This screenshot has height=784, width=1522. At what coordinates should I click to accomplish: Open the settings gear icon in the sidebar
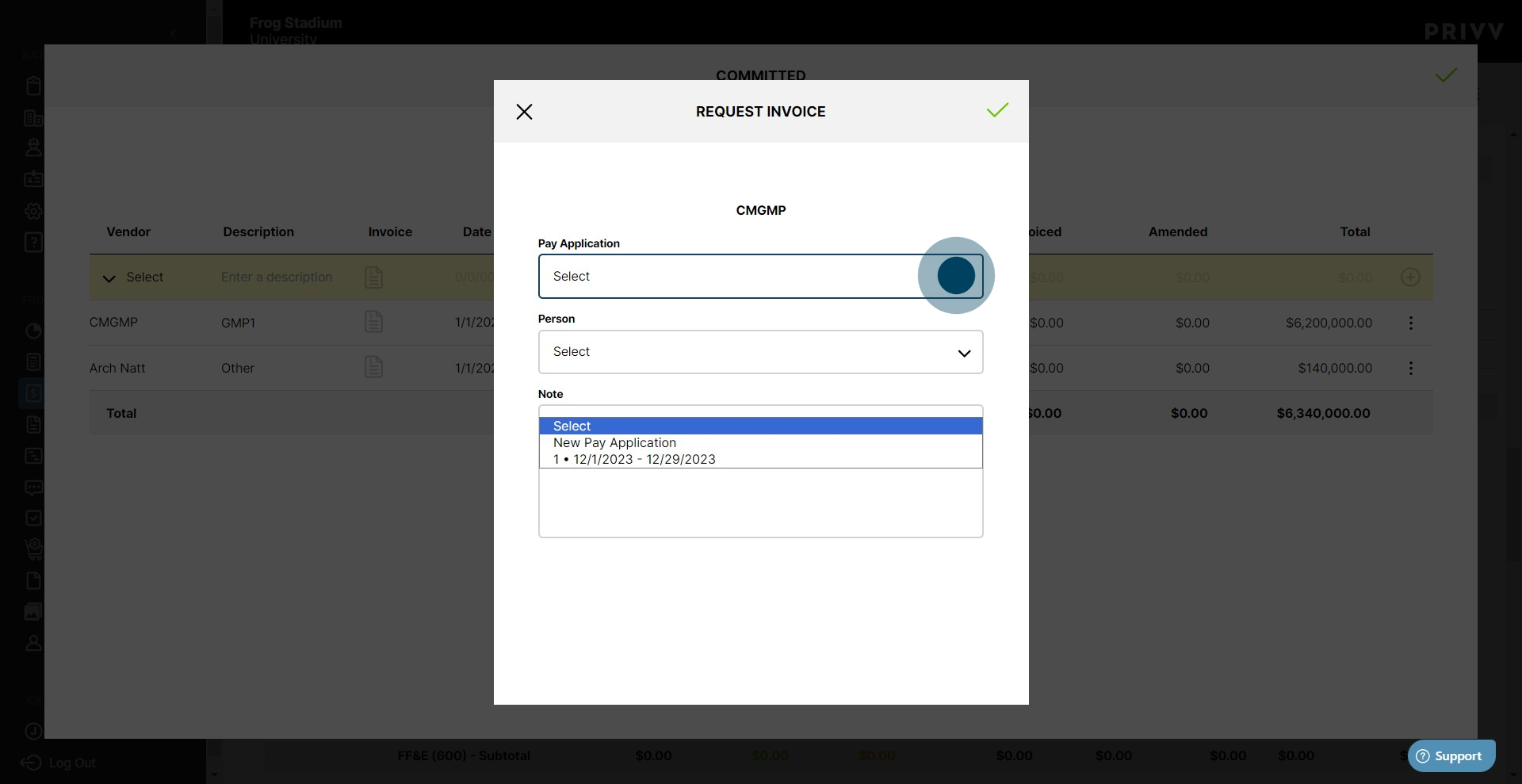click(33, 212)
